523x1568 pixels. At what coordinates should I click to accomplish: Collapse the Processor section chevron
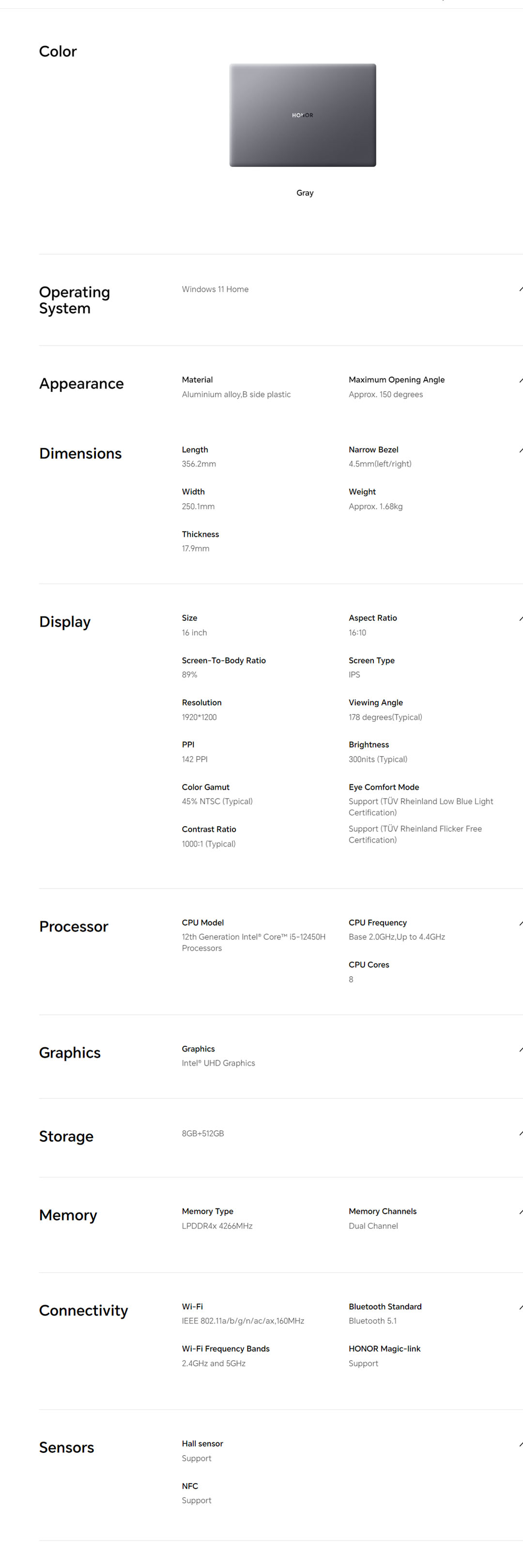pos(521,923)
